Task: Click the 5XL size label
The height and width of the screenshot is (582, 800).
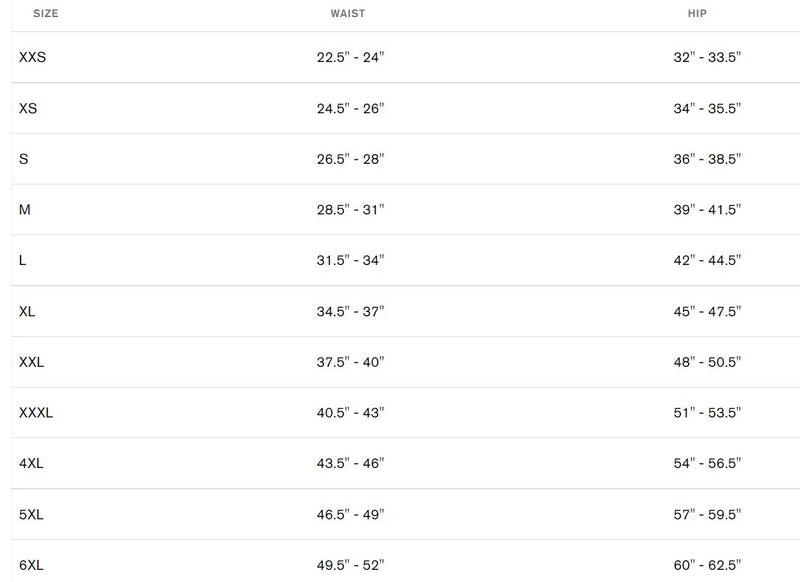Action: point(31,514)
